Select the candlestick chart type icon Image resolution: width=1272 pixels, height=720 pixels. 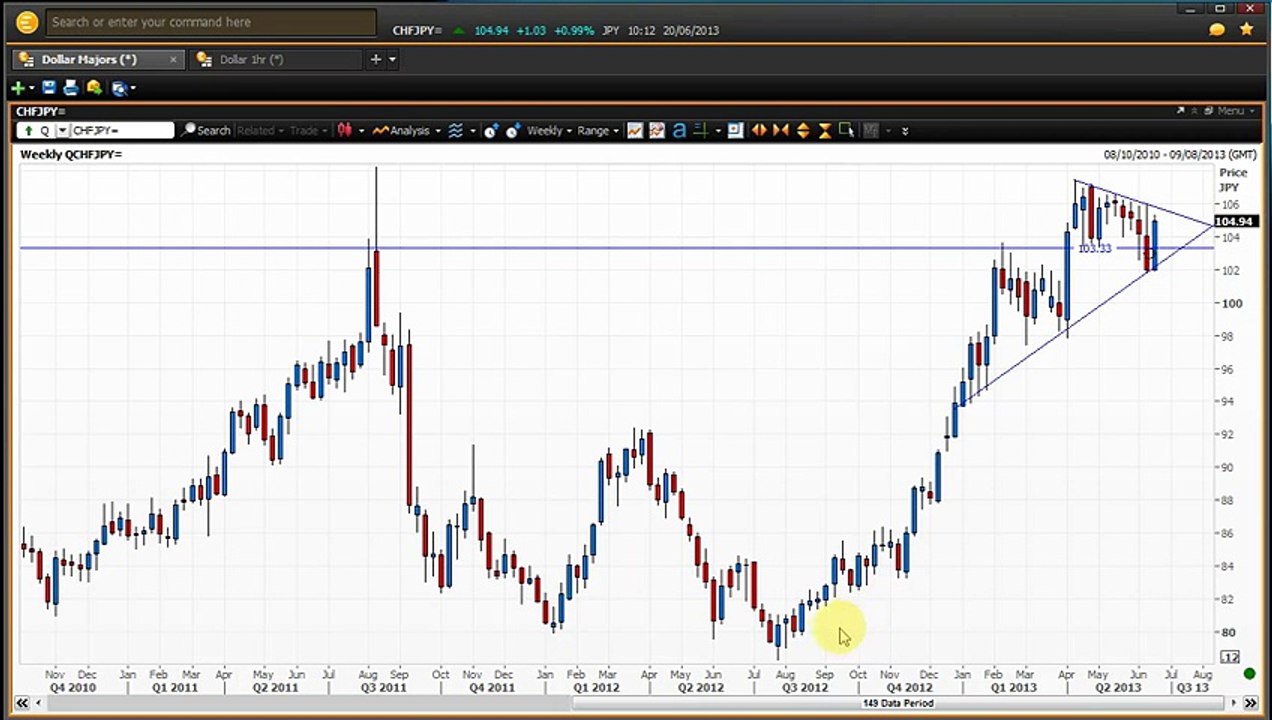(344, 130)
